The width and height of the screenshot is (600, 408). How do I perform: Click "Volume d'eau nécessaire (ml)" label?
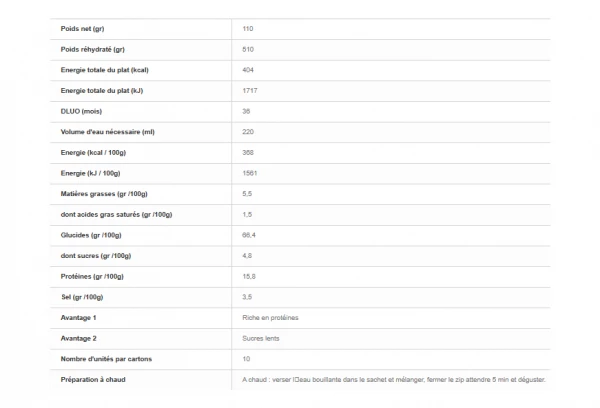coord(108,131)
